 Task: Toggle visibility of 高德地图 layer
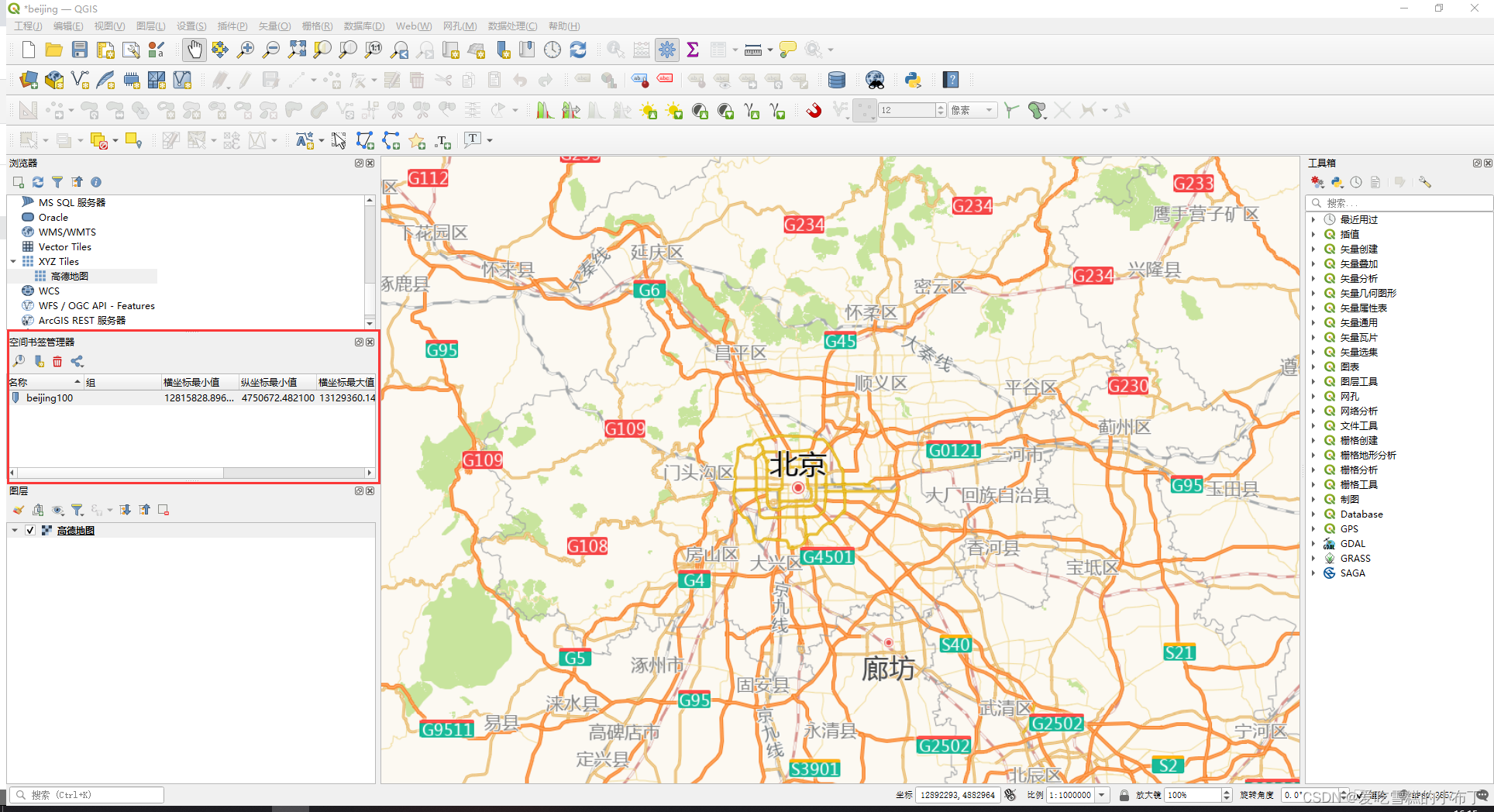(x=29, y=531)
